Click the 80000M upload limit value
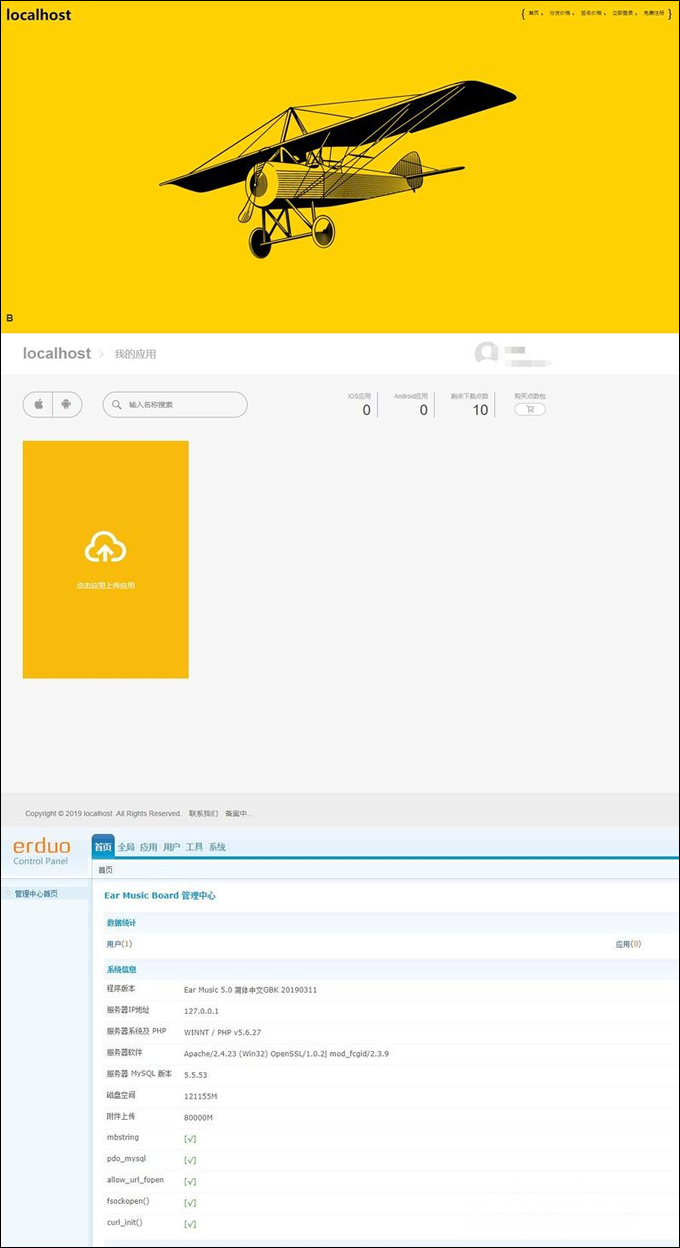 199,1117
